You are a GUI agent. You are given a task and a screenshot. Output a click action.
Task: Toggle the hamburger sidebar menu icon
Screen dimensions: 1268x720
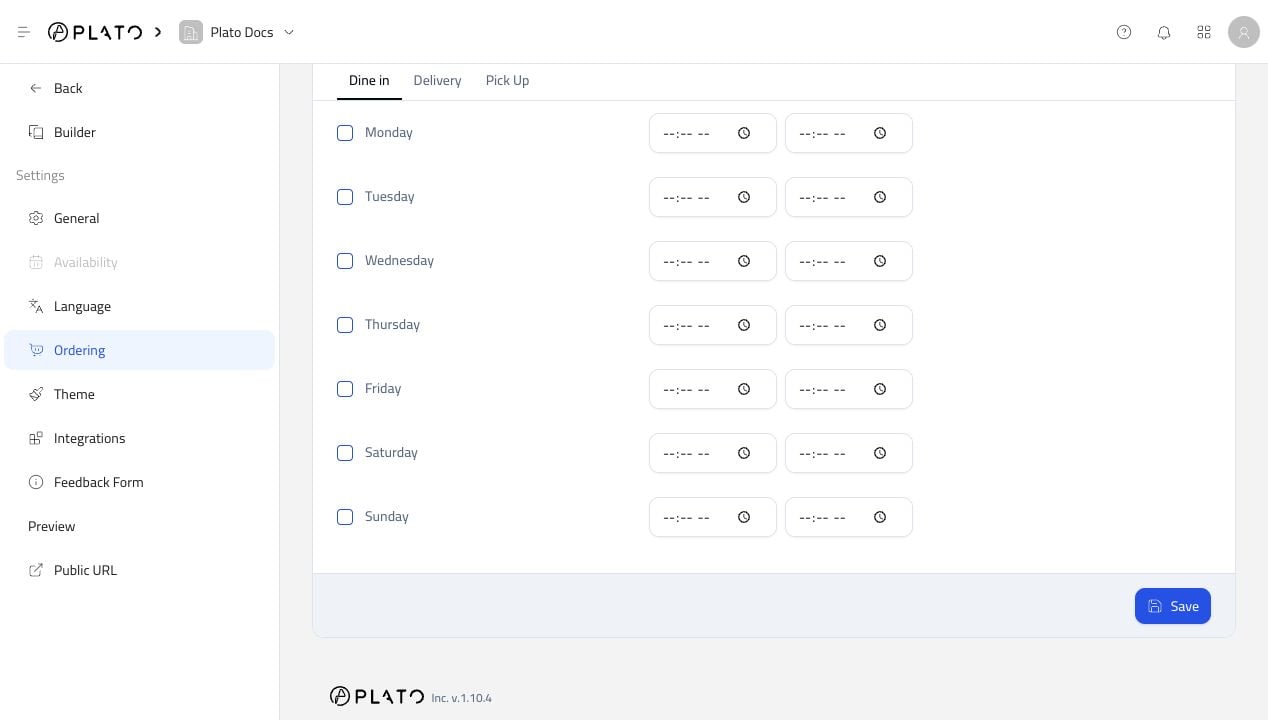24,32
